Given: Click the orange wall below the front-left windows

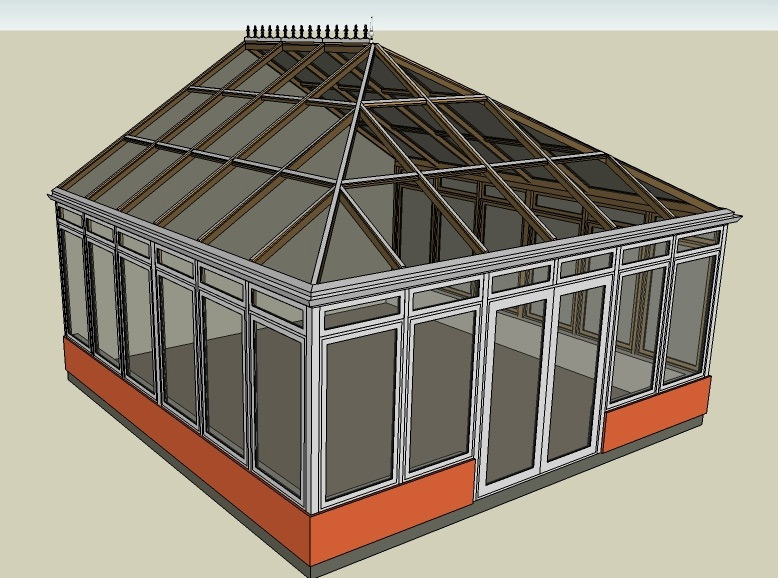Looking at the screenshot, I should (390, 514).
